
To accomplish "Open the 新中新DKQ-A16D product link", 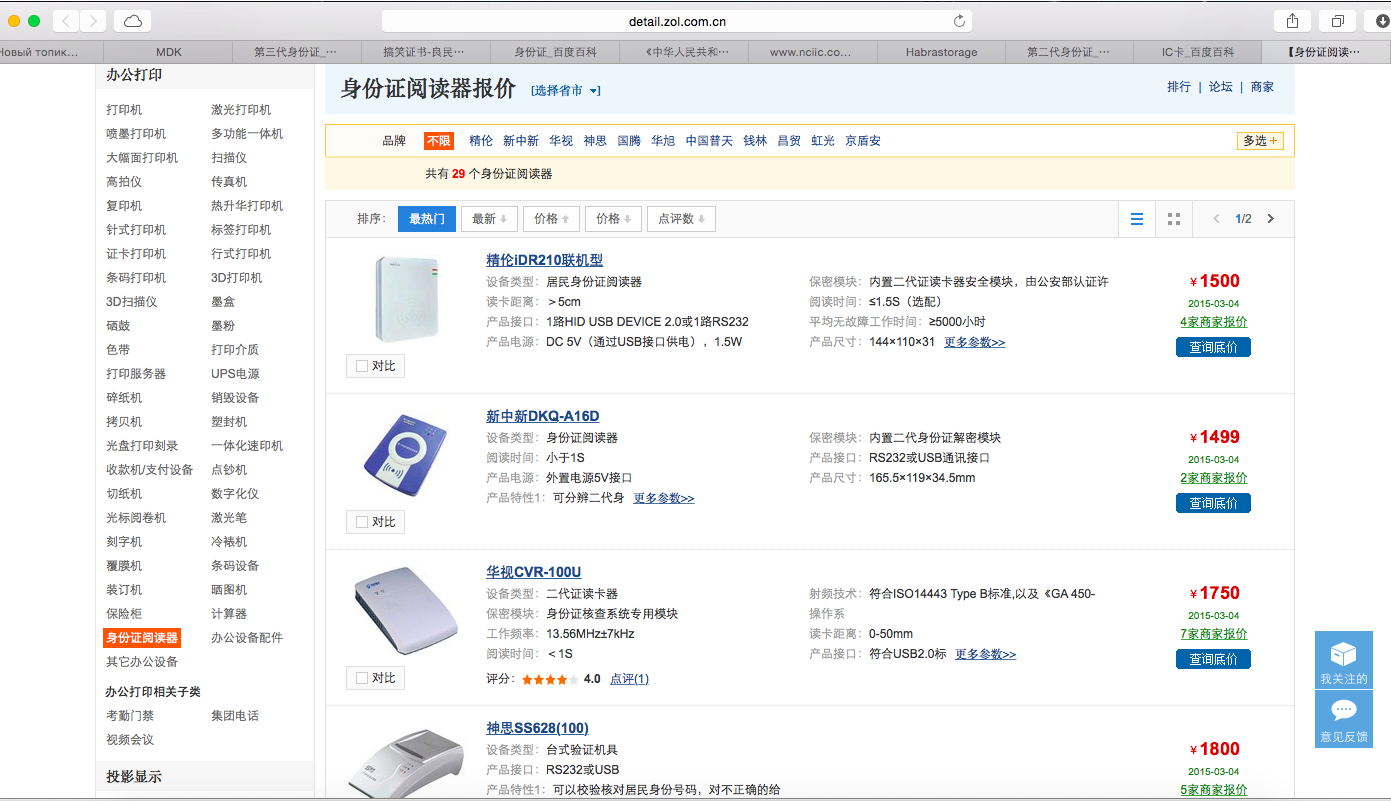I will tap(543, 416).
